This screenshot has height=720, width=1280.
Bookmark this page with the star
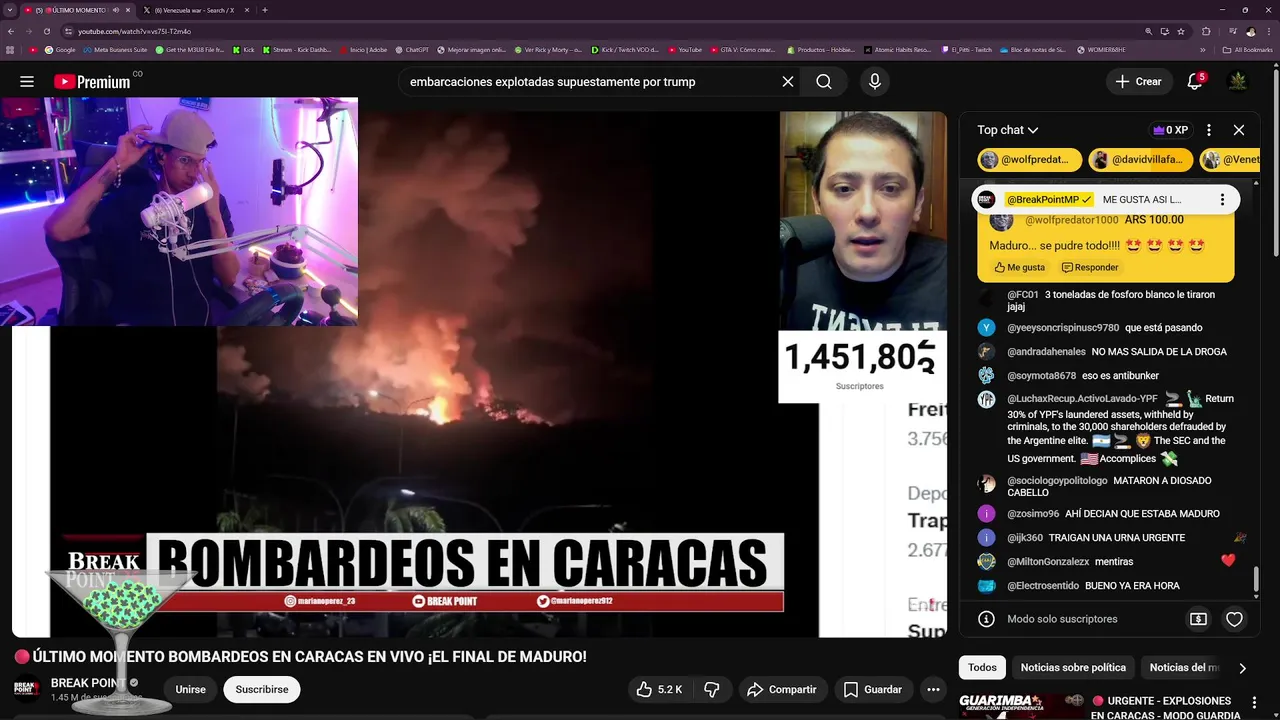[x=1181, y=31]
